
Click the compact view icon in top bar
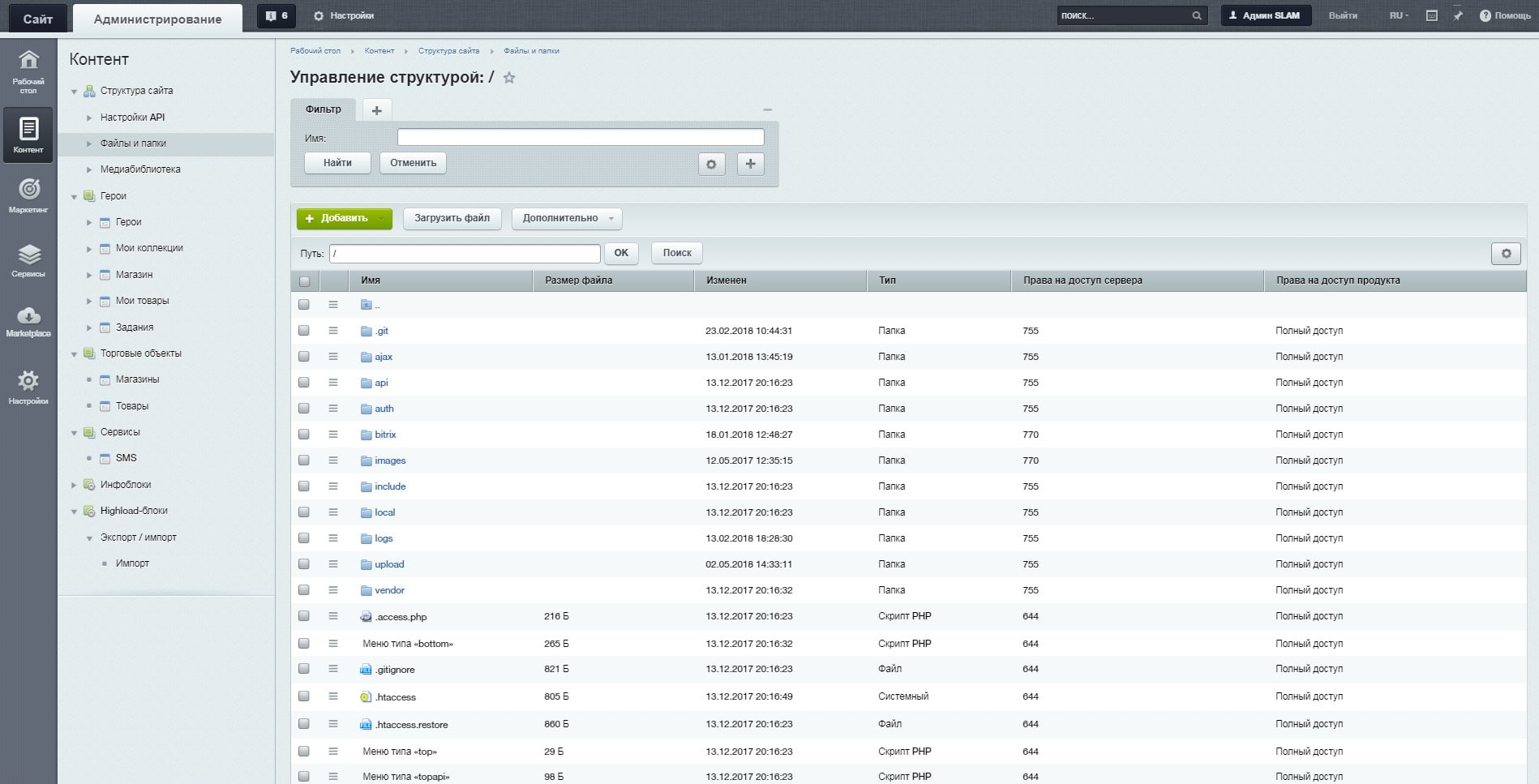point(1431,15)
